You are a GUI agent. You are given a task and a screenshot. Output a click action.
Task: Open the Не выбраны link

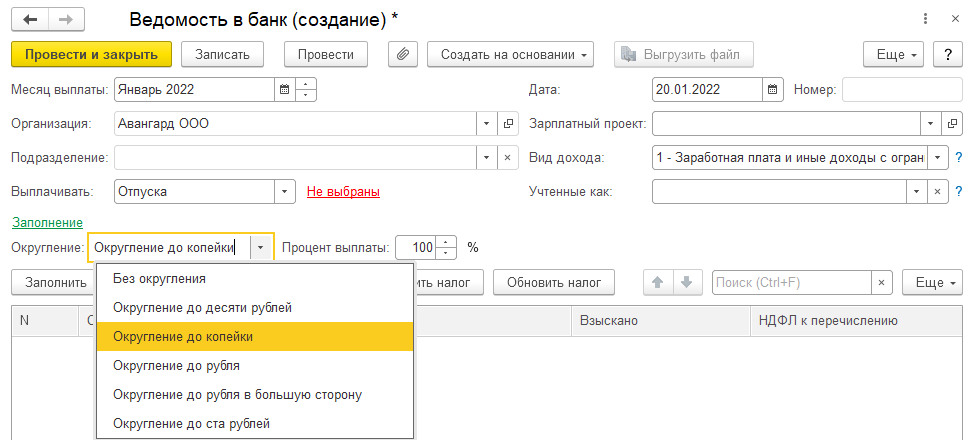[x=343, y=191]
